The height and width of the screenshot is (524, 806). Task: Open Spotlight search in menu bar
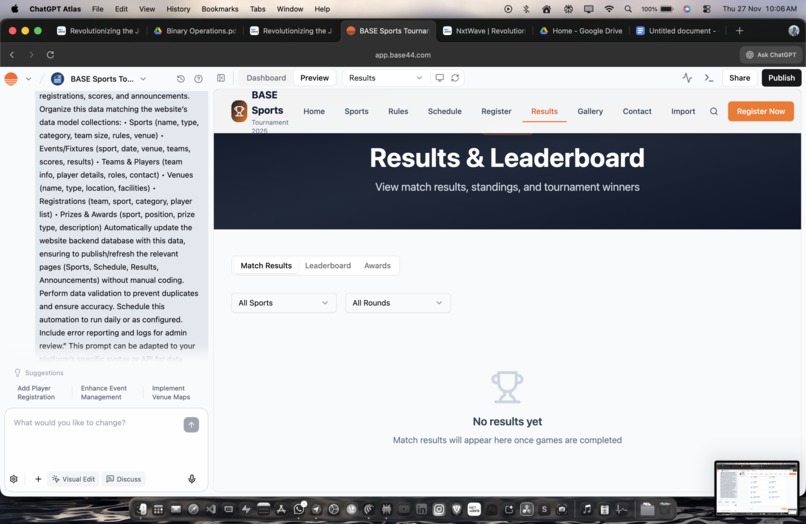pos(628,9)
